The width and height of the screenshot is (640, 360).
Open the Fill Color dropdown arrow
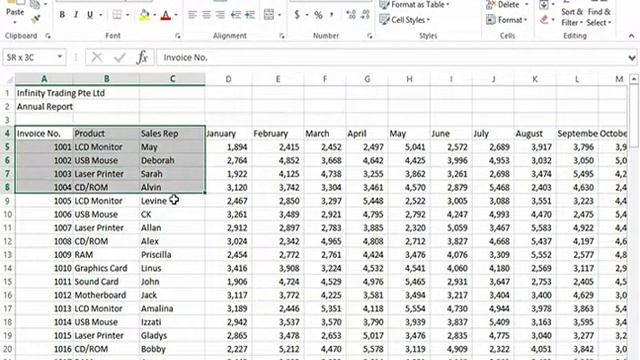(154, 15)
